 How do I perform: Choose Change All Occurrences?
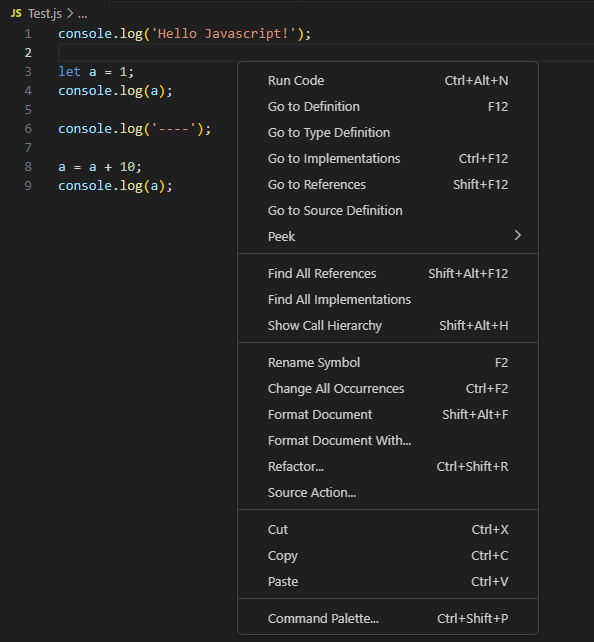coord(388,389)
